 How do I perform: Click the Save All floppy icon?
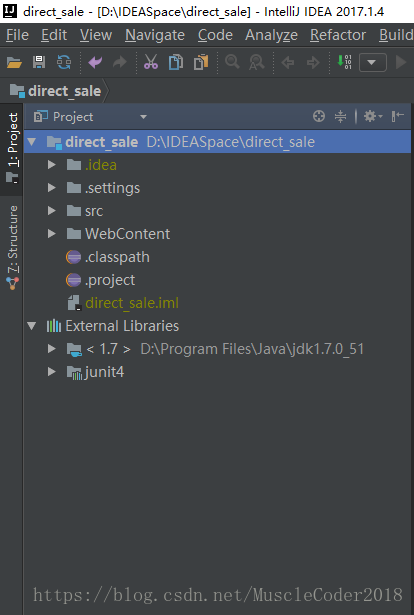(x=39, y=62)
